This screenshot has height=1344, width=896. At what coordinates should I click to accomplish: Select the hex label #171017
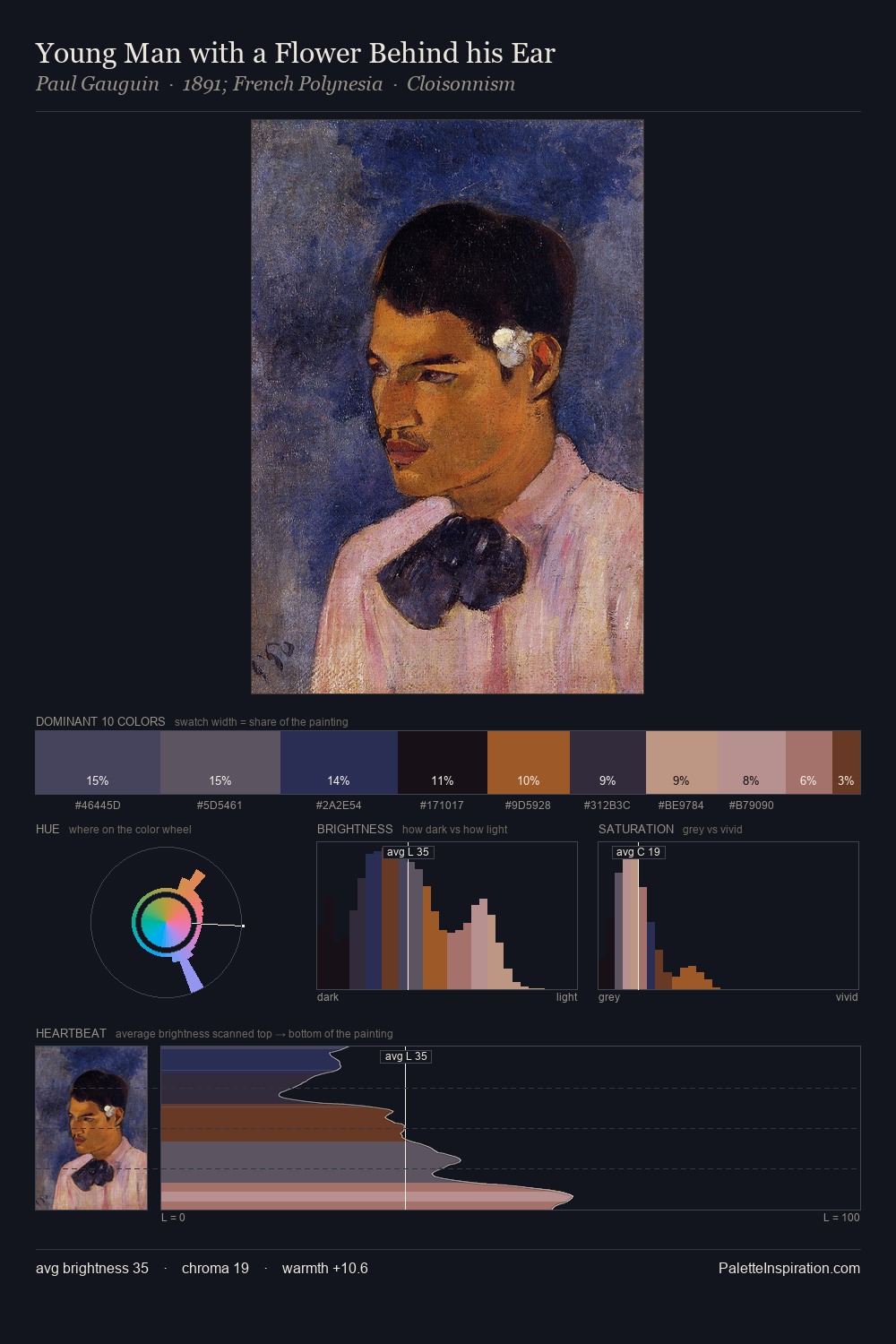(x=442, y=806)
